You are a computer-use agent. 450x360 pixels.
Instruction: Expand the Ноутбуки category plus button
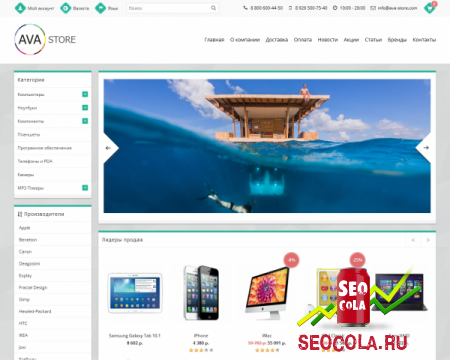coord(85,108)
